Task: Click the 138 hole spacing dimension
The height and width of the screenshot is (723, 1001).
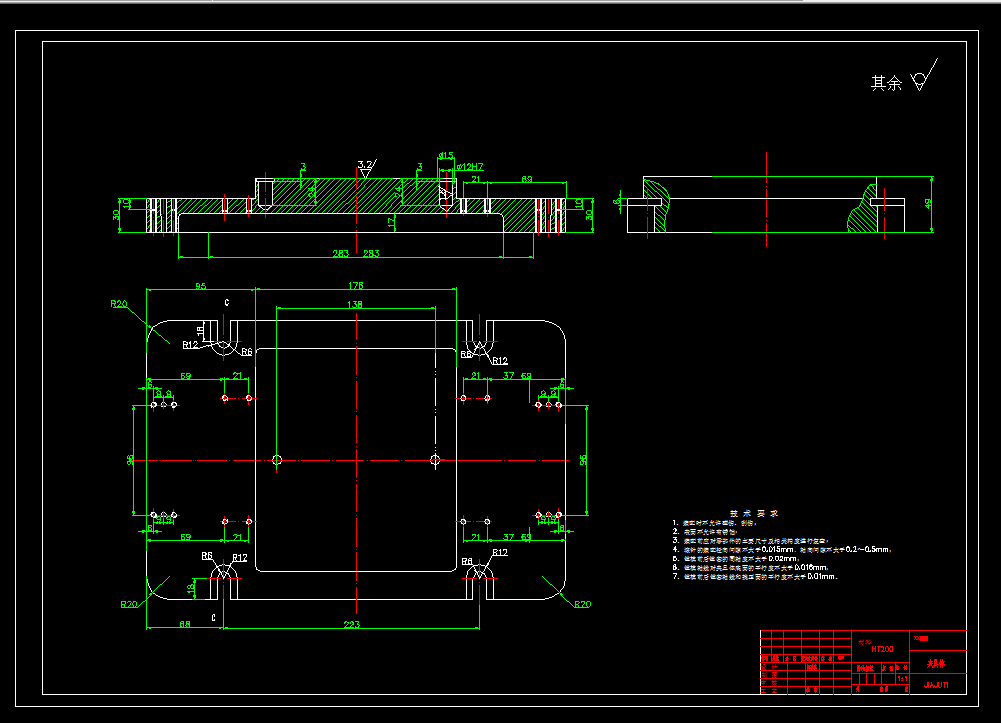Action: (x=355, y=304)
